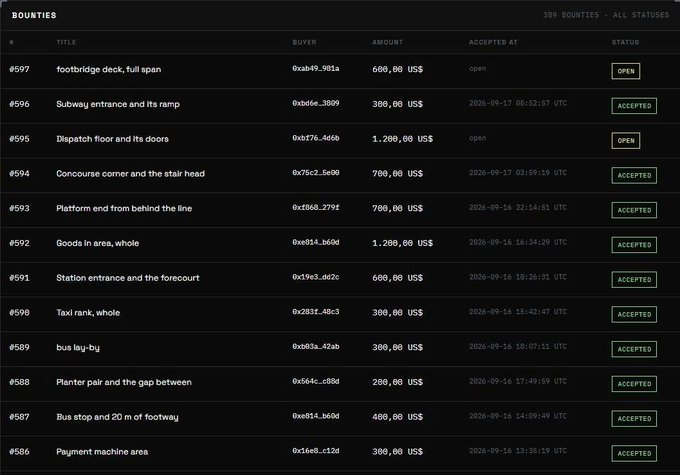
Task: Click the ACCEPTED badge for bounty #592
Action: pyautogui.click(x=634, y=245)
